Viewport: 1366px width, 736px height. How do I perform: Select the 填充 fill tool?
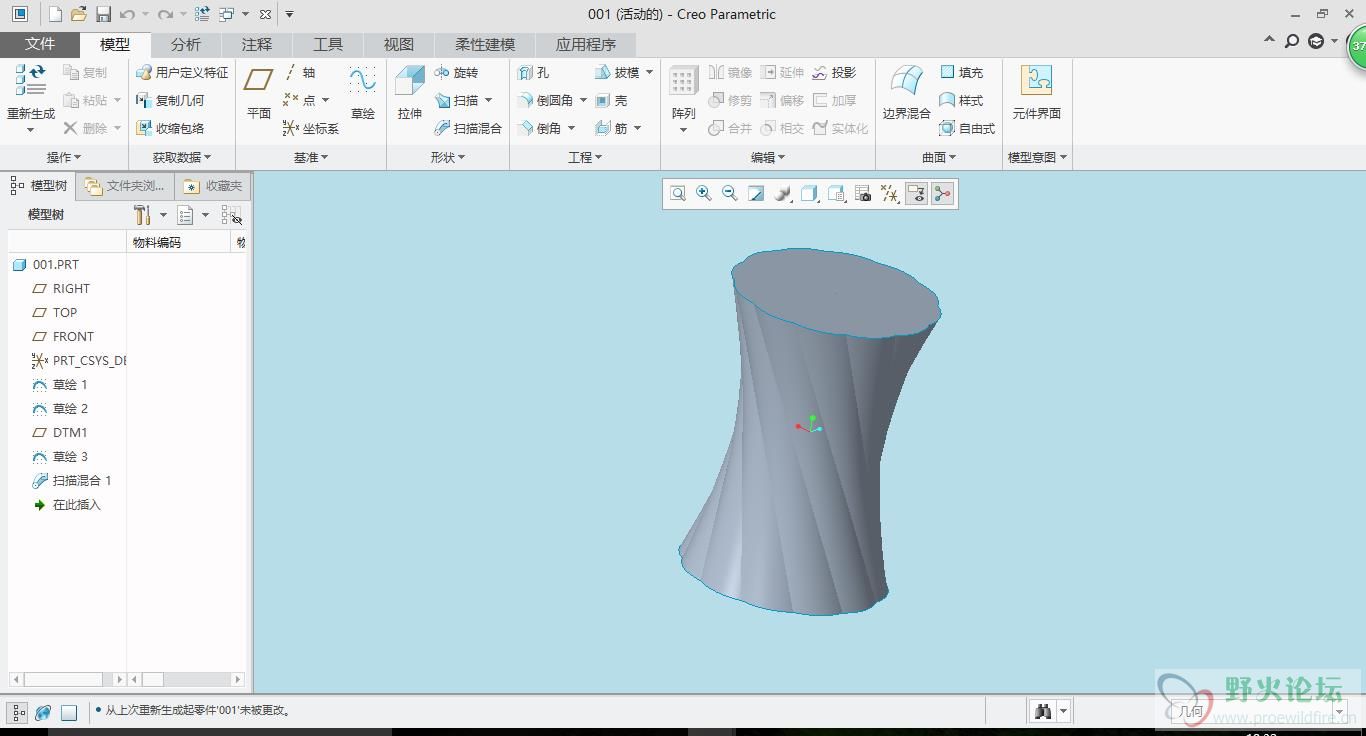[961, 72]
